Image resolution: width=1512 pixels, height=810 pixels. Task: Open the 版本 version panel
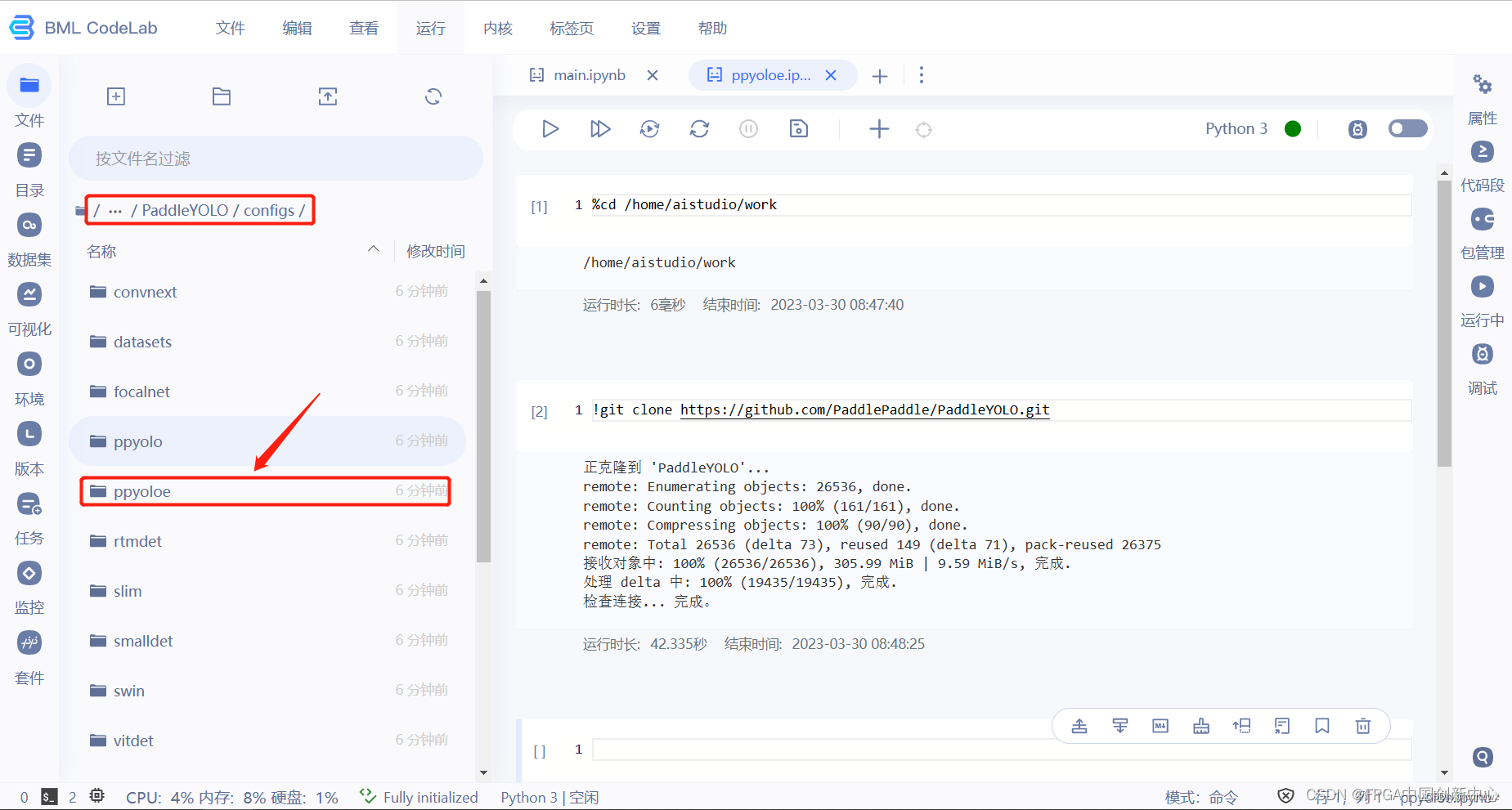coord(29,449)
